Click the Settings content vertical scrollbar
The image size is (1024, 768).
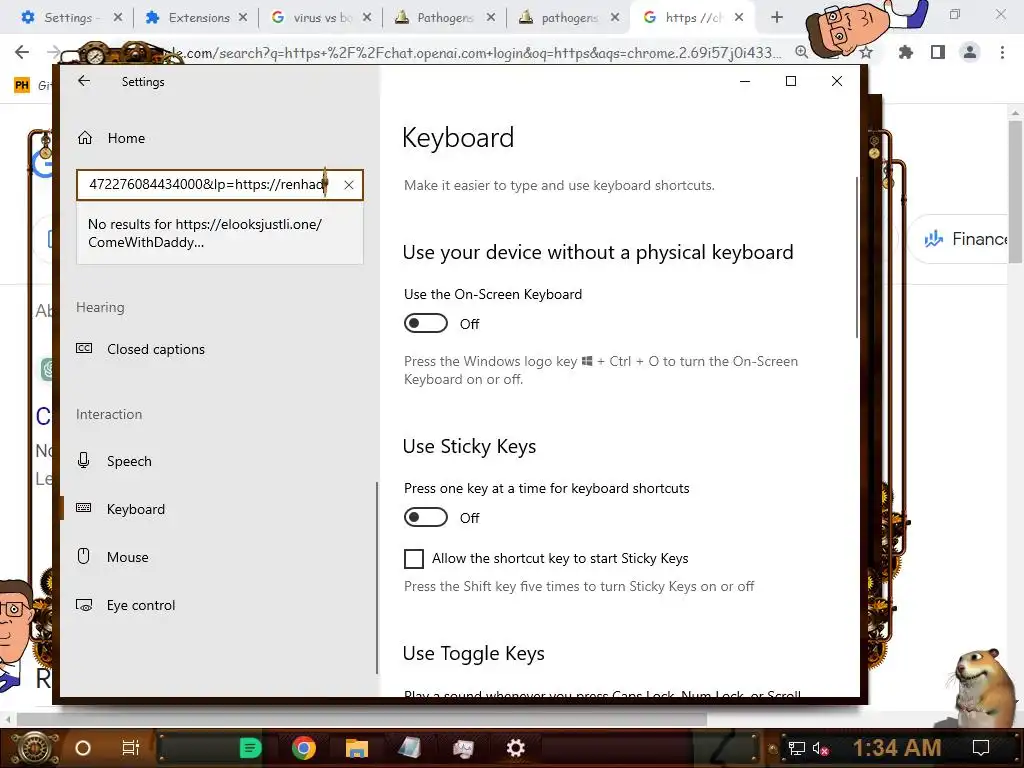857,257
